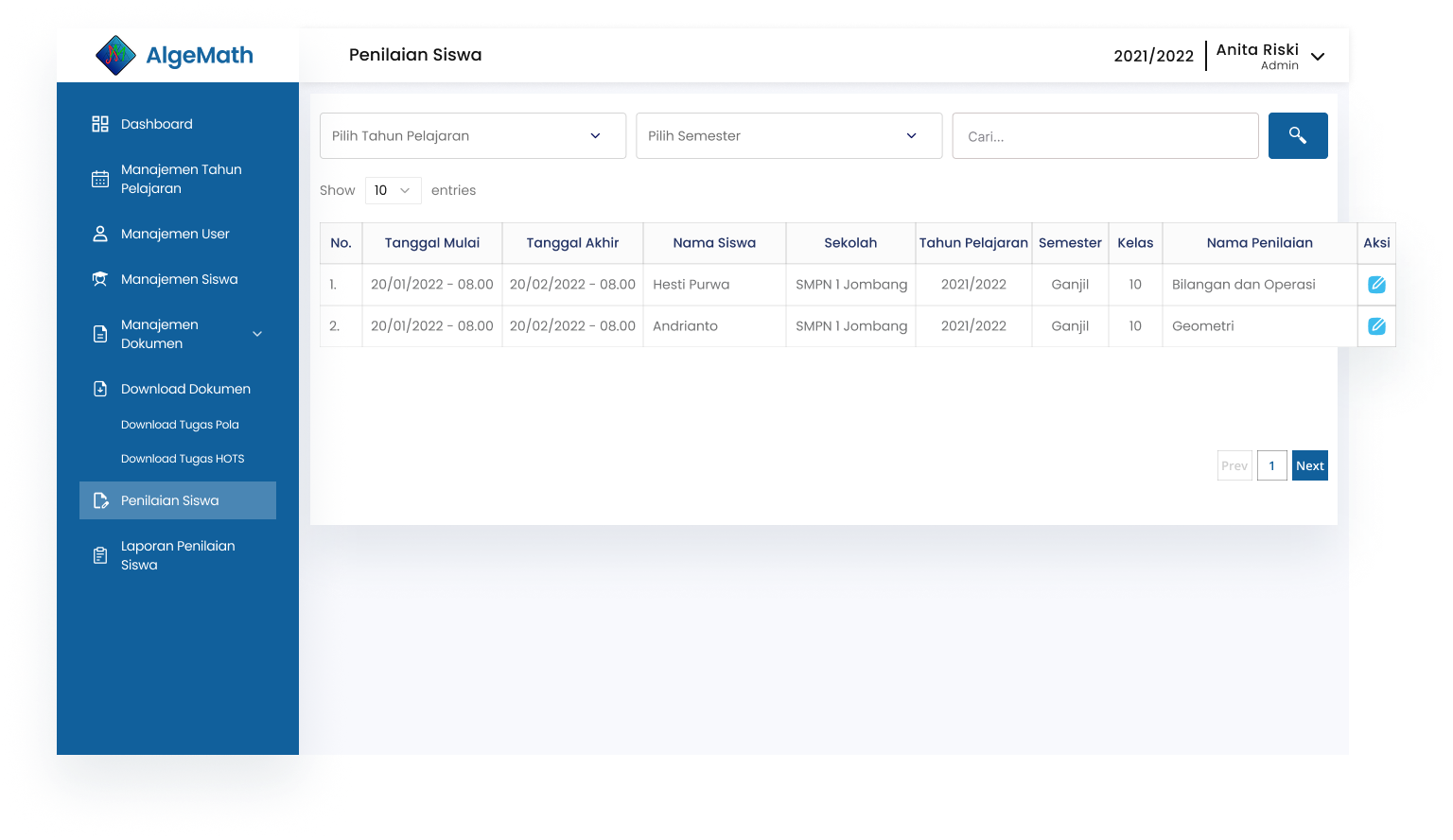The width and height of the screenshot is (1453, 840).
Task: Click the person icon beside Manajemen User
Action: pos(100,234)
